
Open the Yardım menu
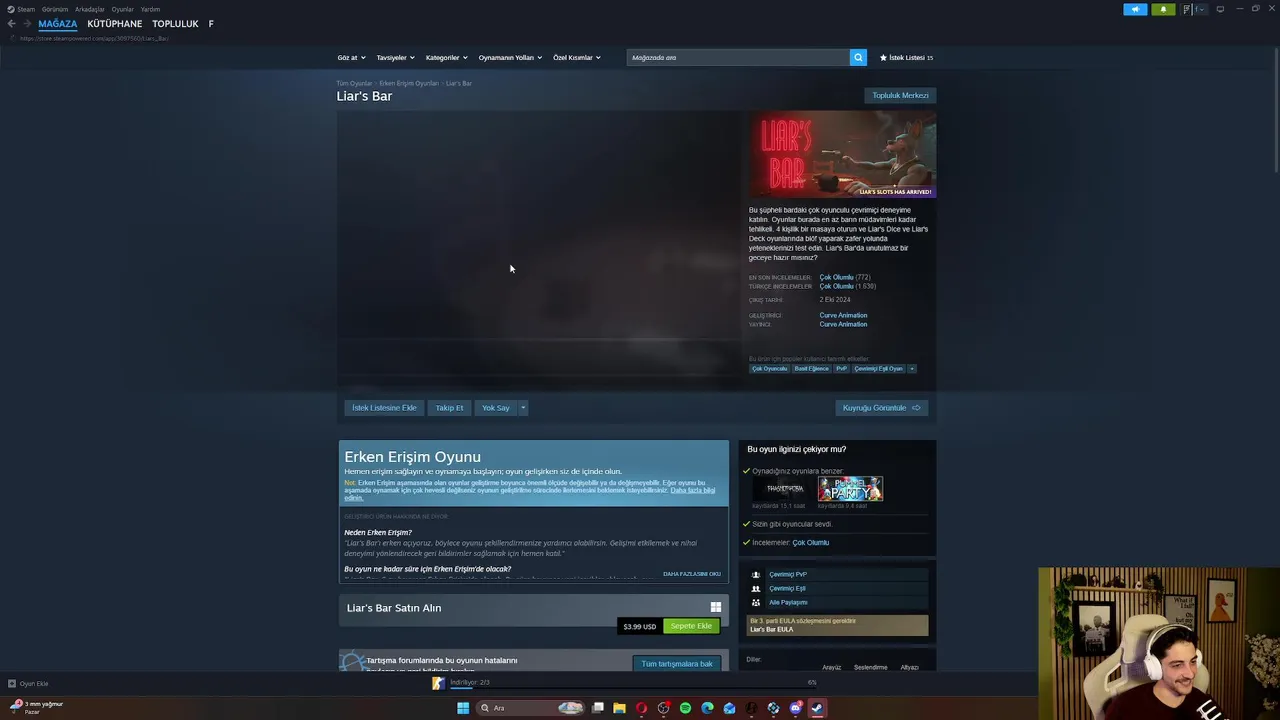coord(150,9)
